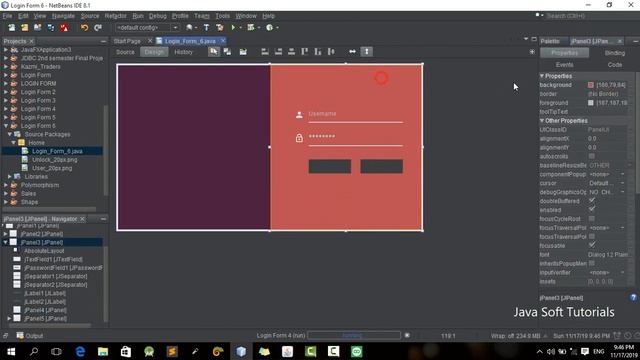
Task: Open the inputVerifier dropdown
Action: point(623,272)
